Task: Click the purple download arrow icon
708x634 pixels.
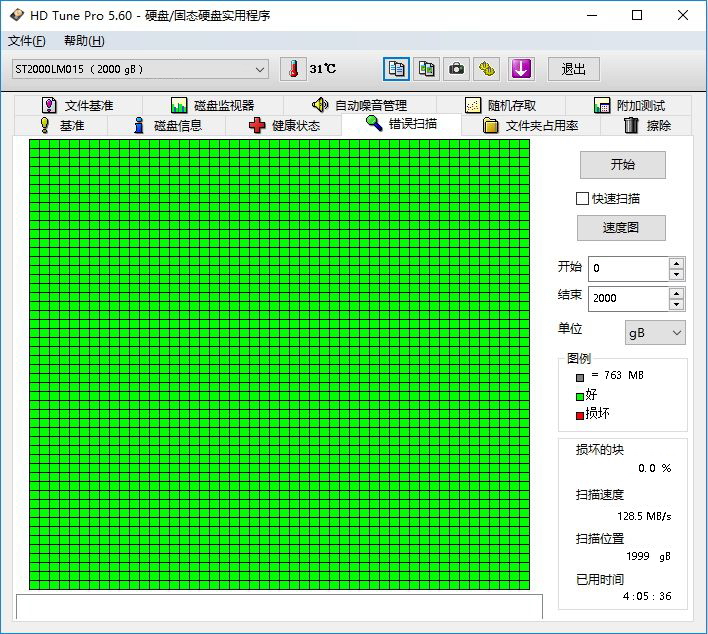Action: click(x=521, y=69)
